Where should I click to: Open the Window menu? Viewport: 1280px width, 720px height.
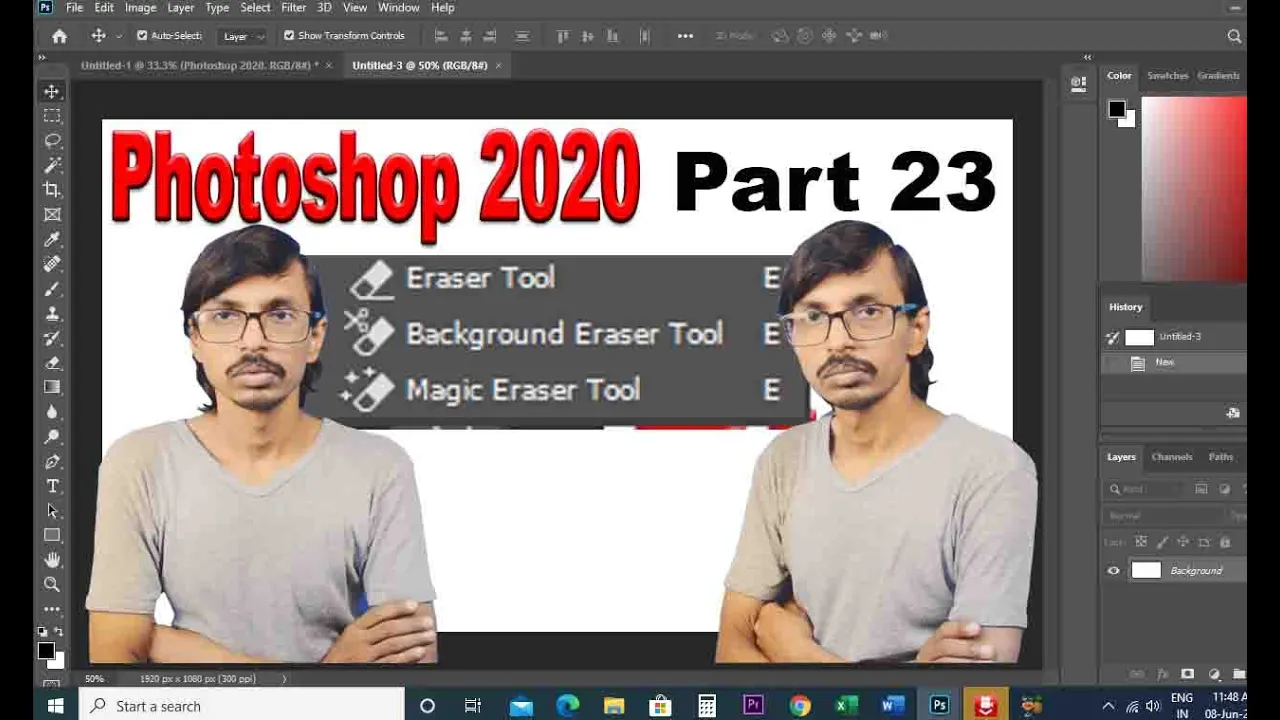point(398,8)
